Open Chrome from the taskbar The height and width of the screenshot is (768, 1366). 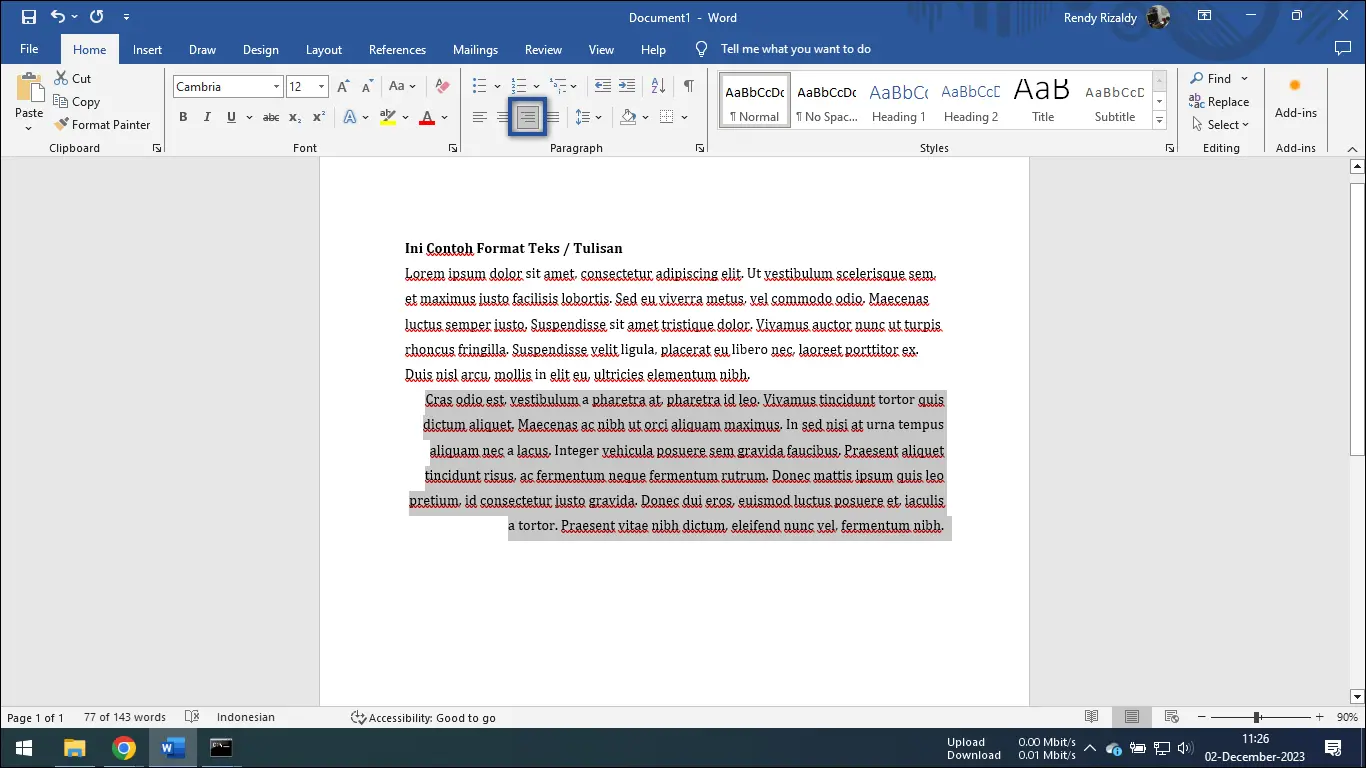[x=123, y=747]
